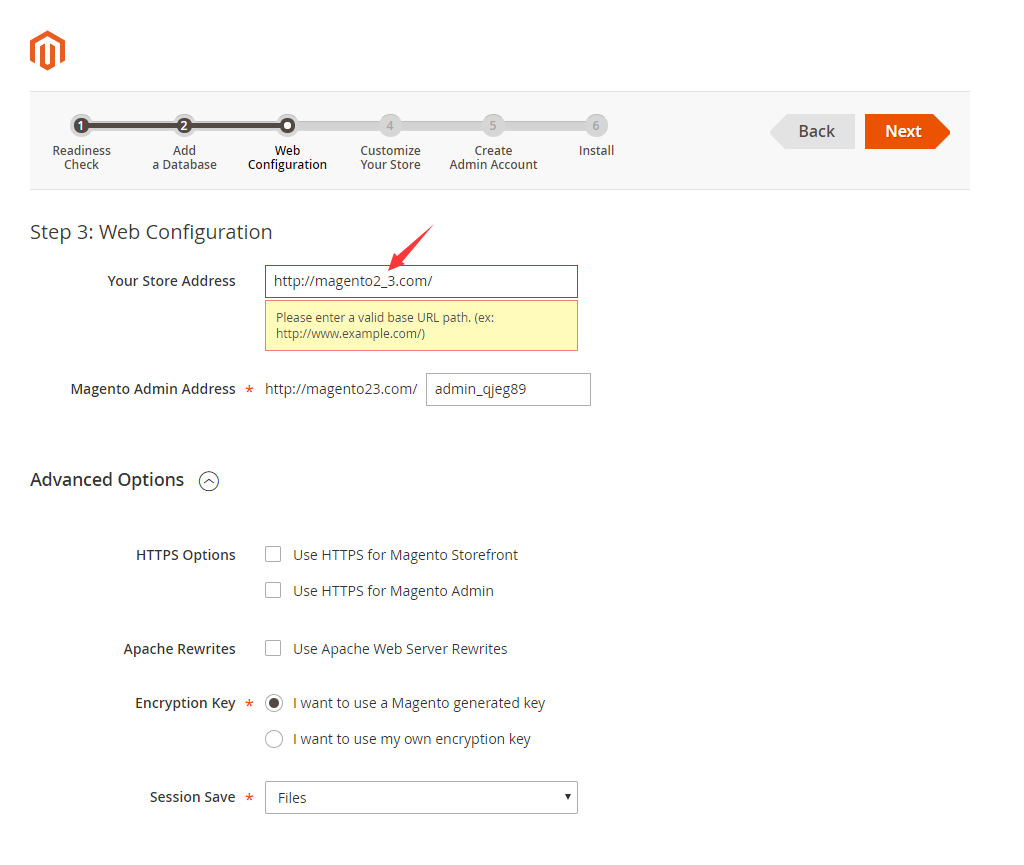This screenshot has height=865, width=1024.
Task: Enable Use HTTPS for Magento Admin
Action: [x=273, y=590]
